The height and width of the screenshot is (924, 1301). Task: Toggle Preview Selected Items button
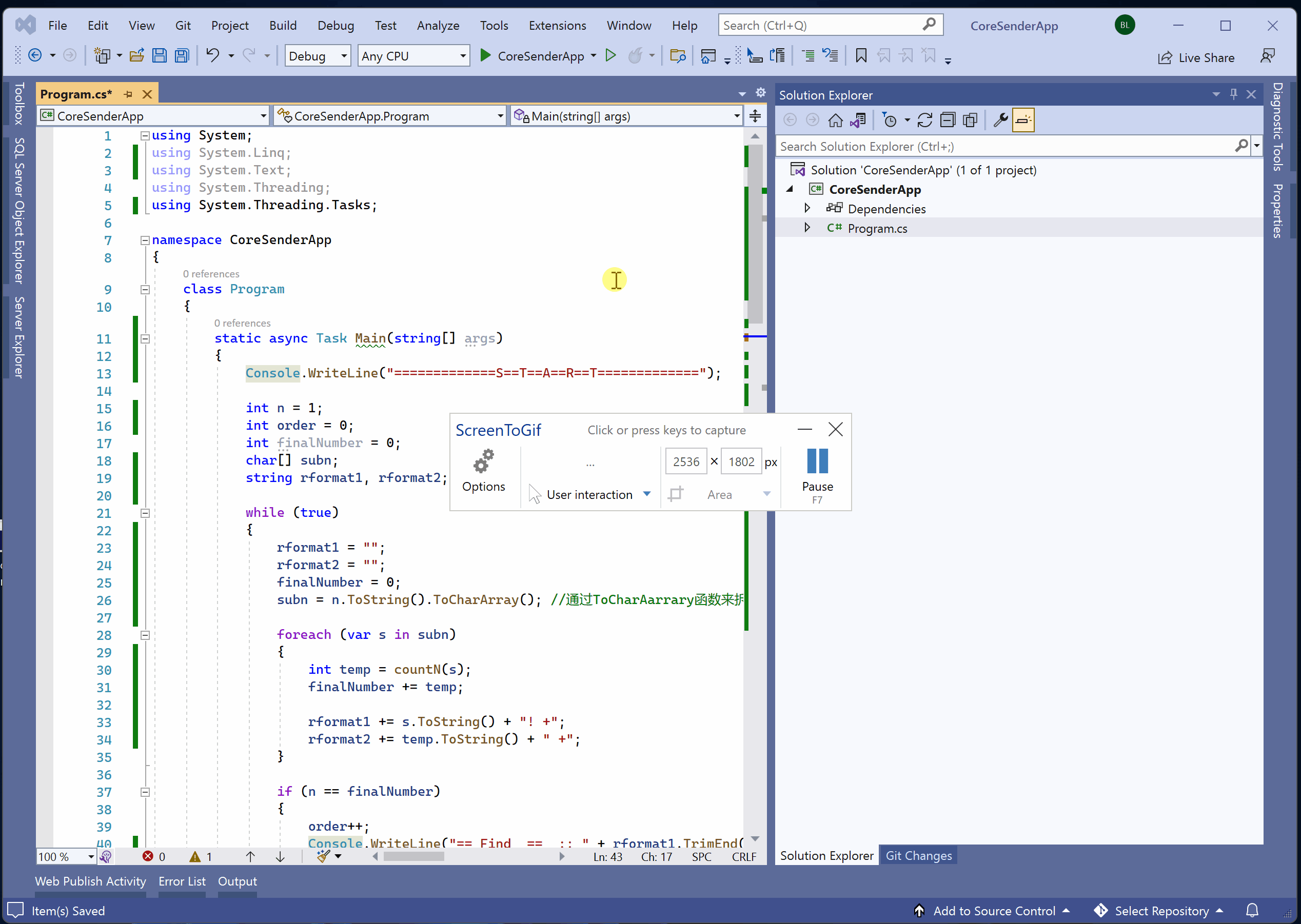point(1023,120)
